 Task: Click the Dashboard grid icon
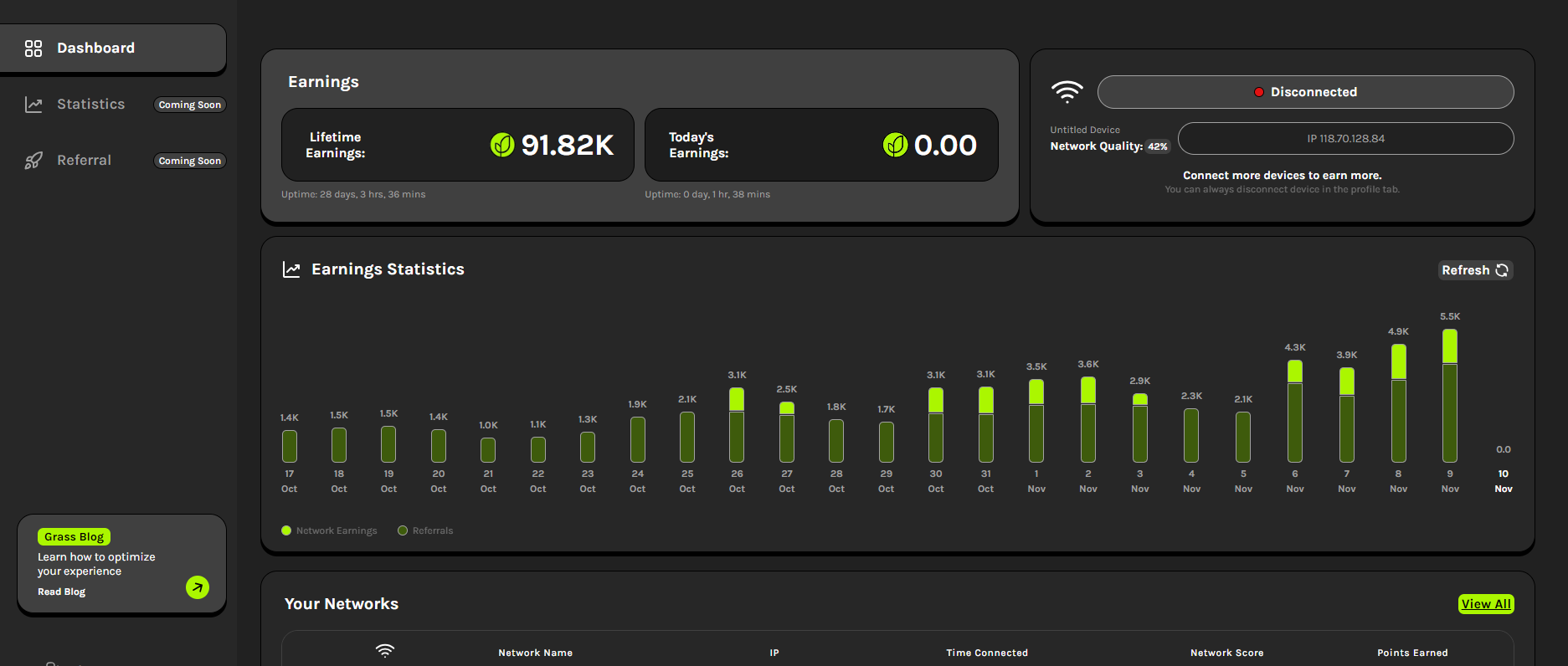click(x=33, y=49)
